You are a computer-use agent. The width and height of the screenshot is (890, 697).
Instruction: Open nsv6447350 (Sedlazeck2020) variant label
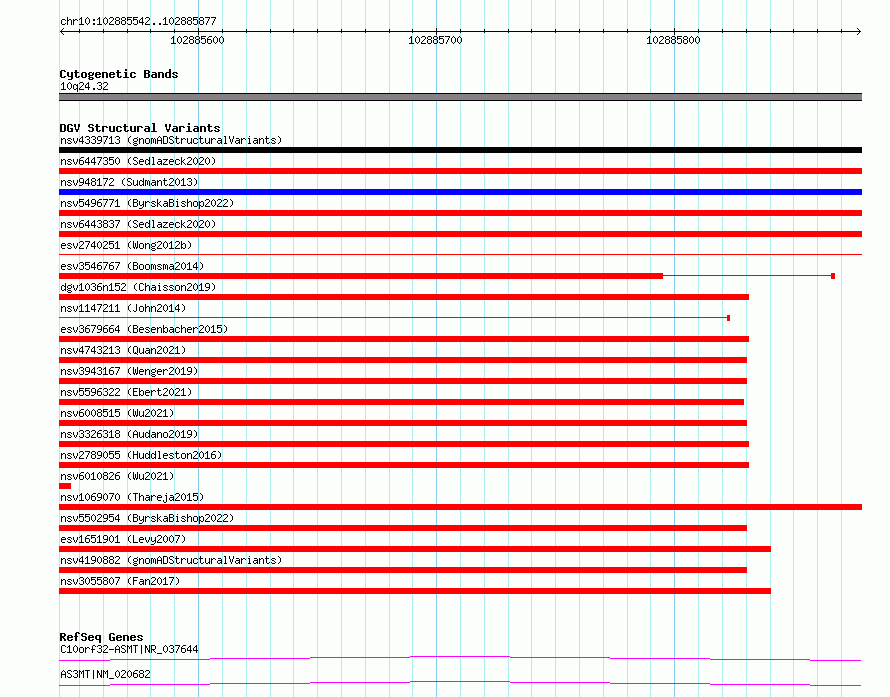[138, 161]
